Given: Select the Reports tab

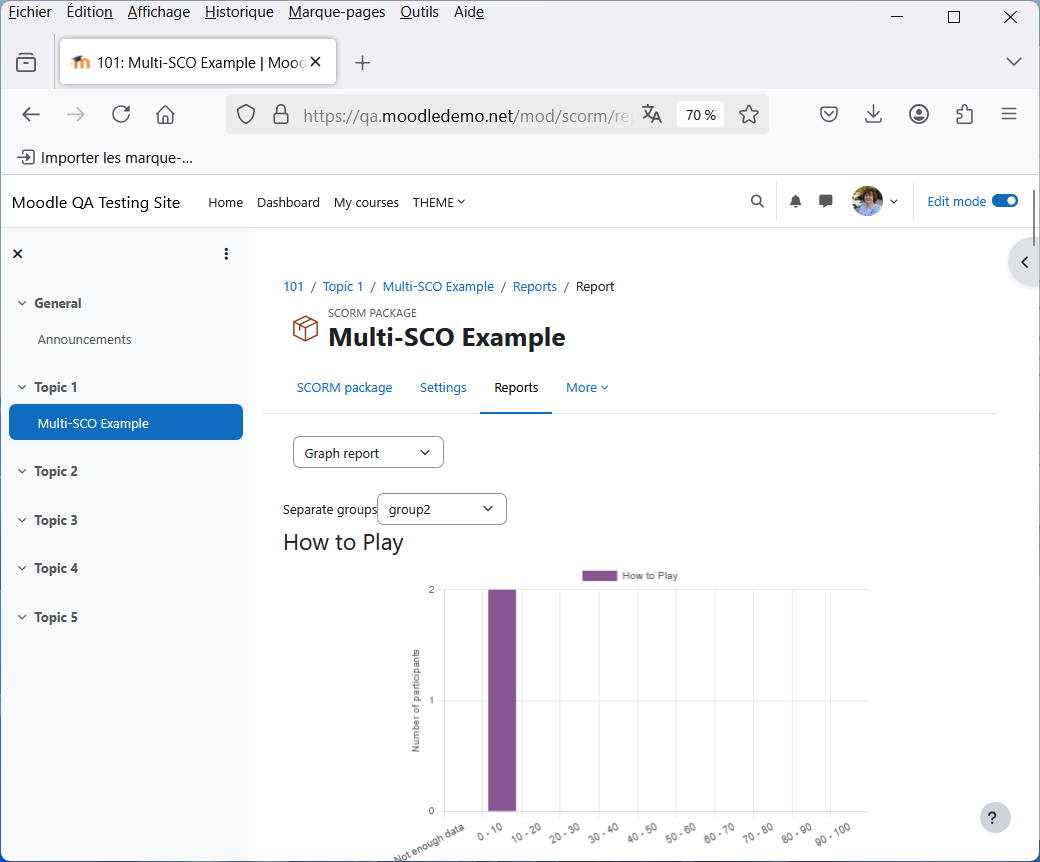Looking at the screenshot, I should pyautogui.click(x=516, y=387).
